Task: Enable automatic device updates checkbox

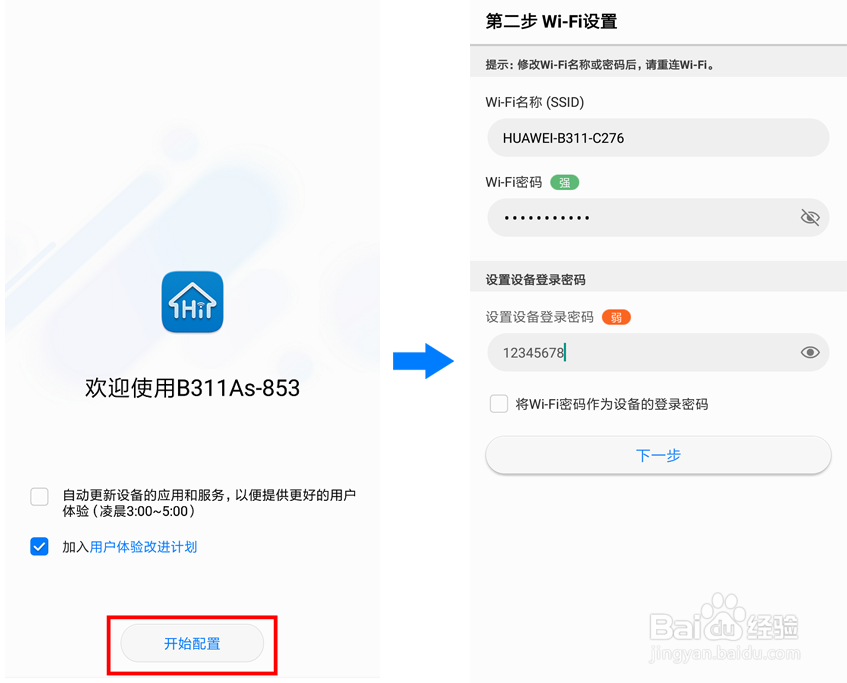Action: 39,495
